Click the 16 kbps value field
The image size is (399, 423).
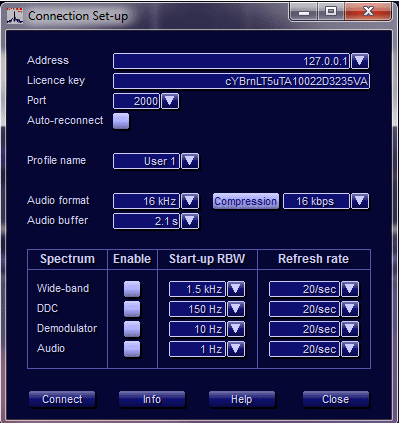tap(316, 201)
